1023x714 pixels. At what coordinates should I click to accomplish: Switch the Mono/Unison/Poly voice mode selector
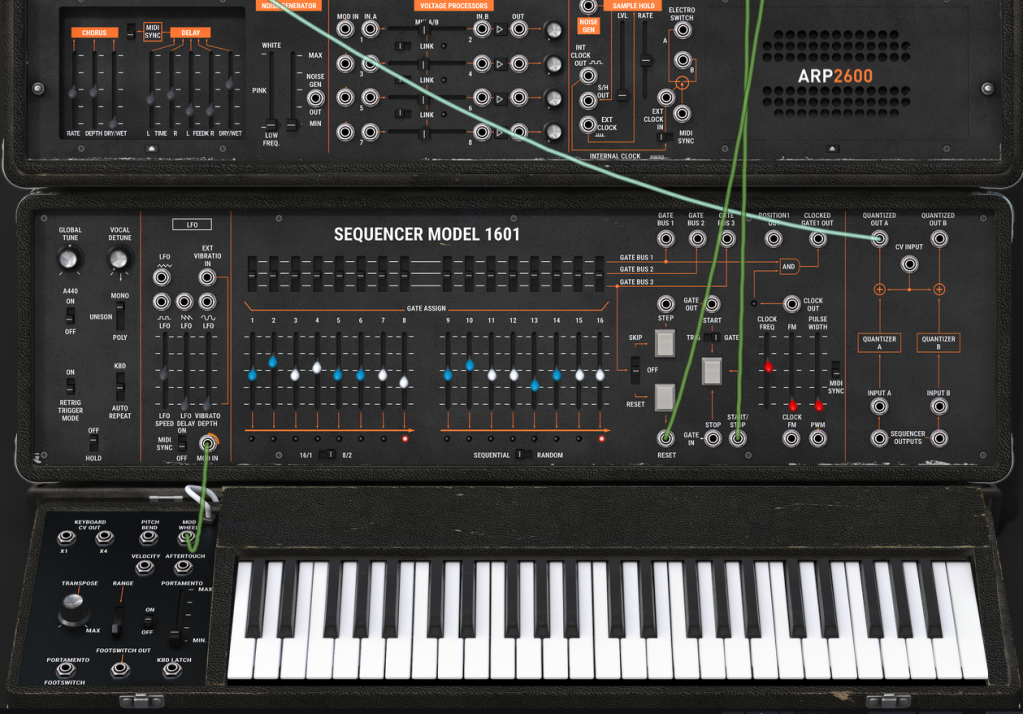click(x=120, y=317)
